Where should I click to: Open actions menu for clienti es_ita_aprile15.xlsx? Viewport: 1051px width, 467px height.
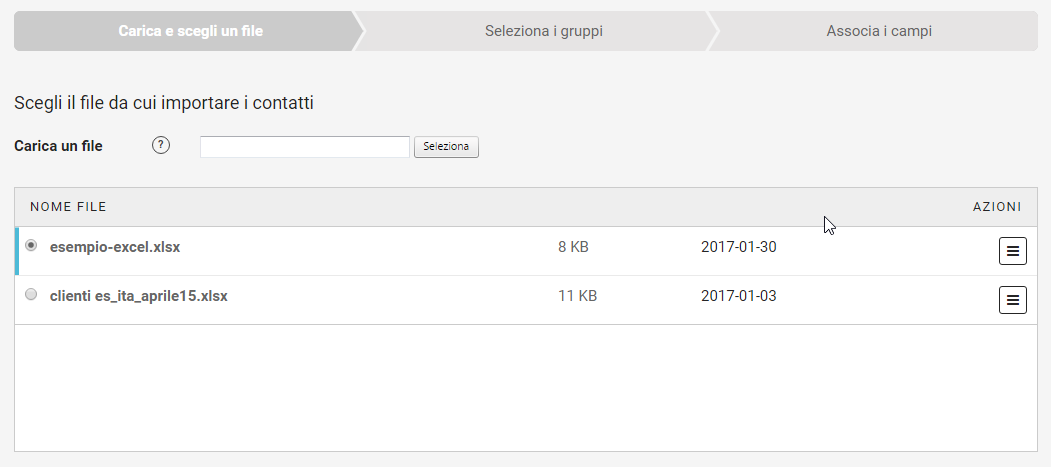[1012, 299]
